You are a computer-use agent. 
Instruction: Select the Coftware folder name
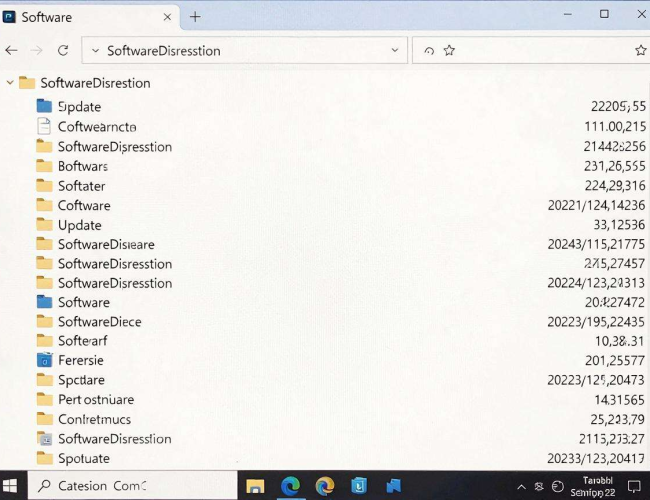pos(84,205)
